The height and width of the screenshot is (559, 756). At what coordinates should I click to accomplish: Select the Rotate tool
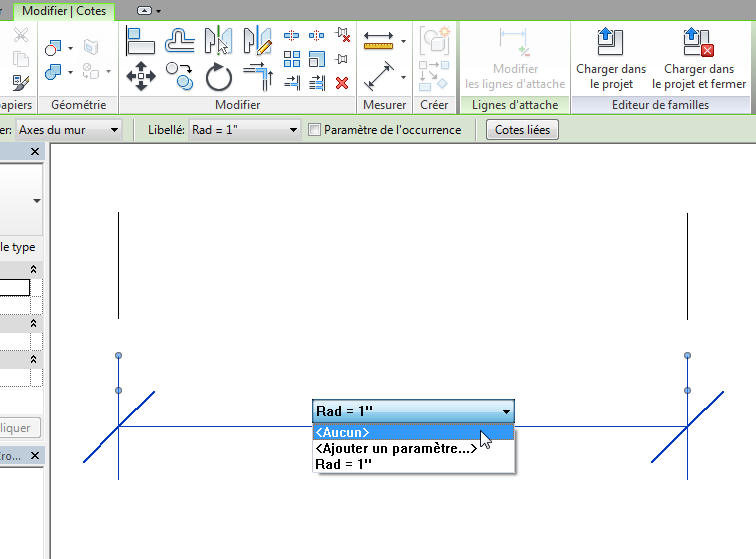(218, 77)
